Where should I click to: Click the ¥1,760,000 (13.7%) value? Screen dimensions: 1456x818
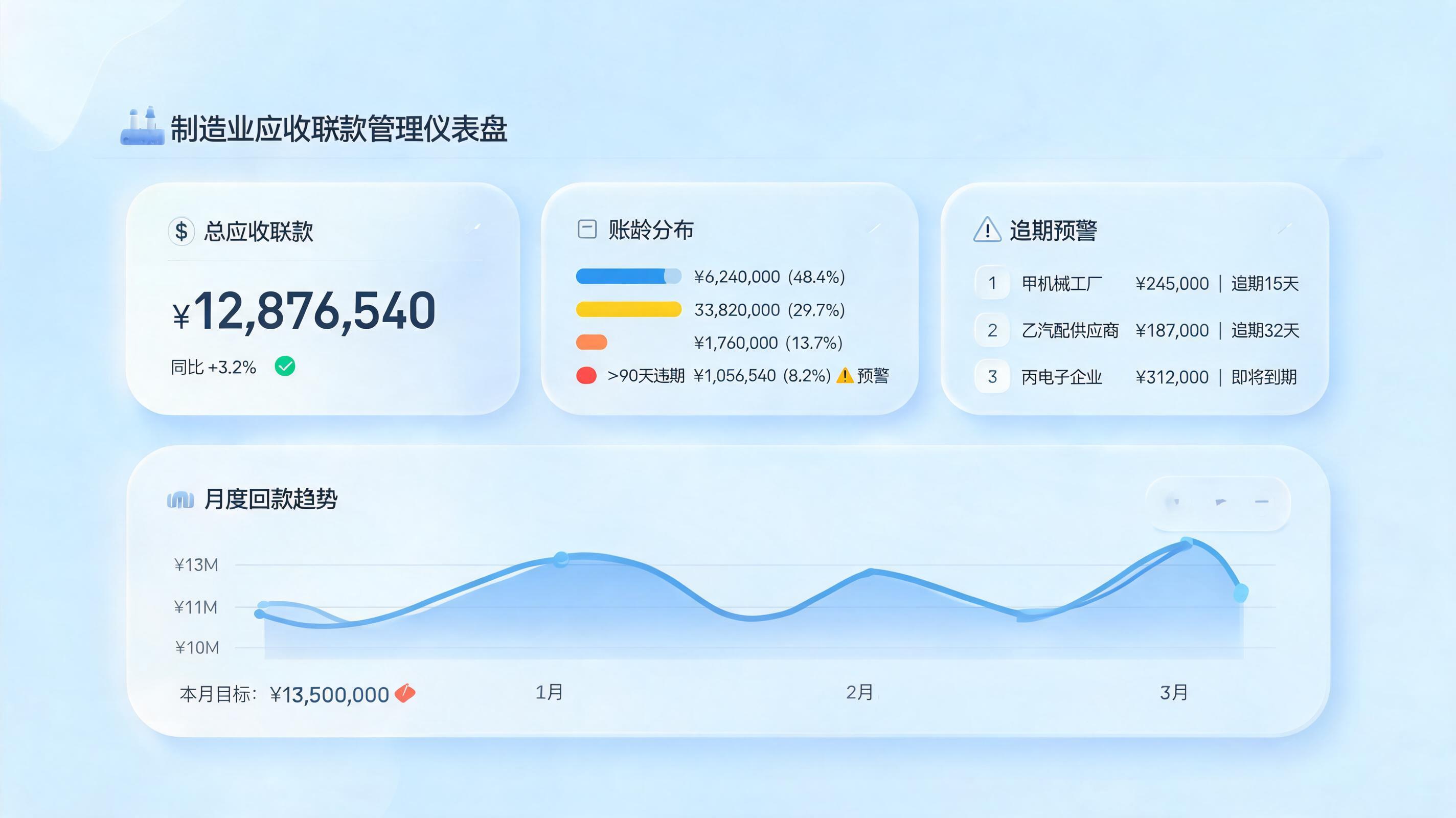[x=768, y=343]
